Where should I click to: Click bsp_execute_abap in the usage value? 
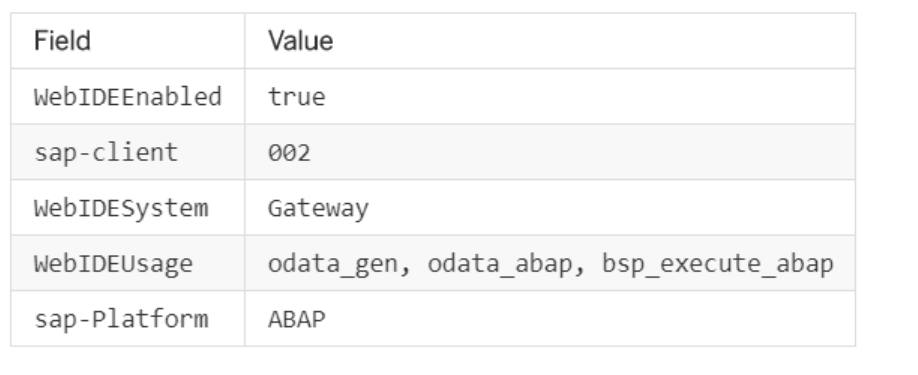point(718,264)
